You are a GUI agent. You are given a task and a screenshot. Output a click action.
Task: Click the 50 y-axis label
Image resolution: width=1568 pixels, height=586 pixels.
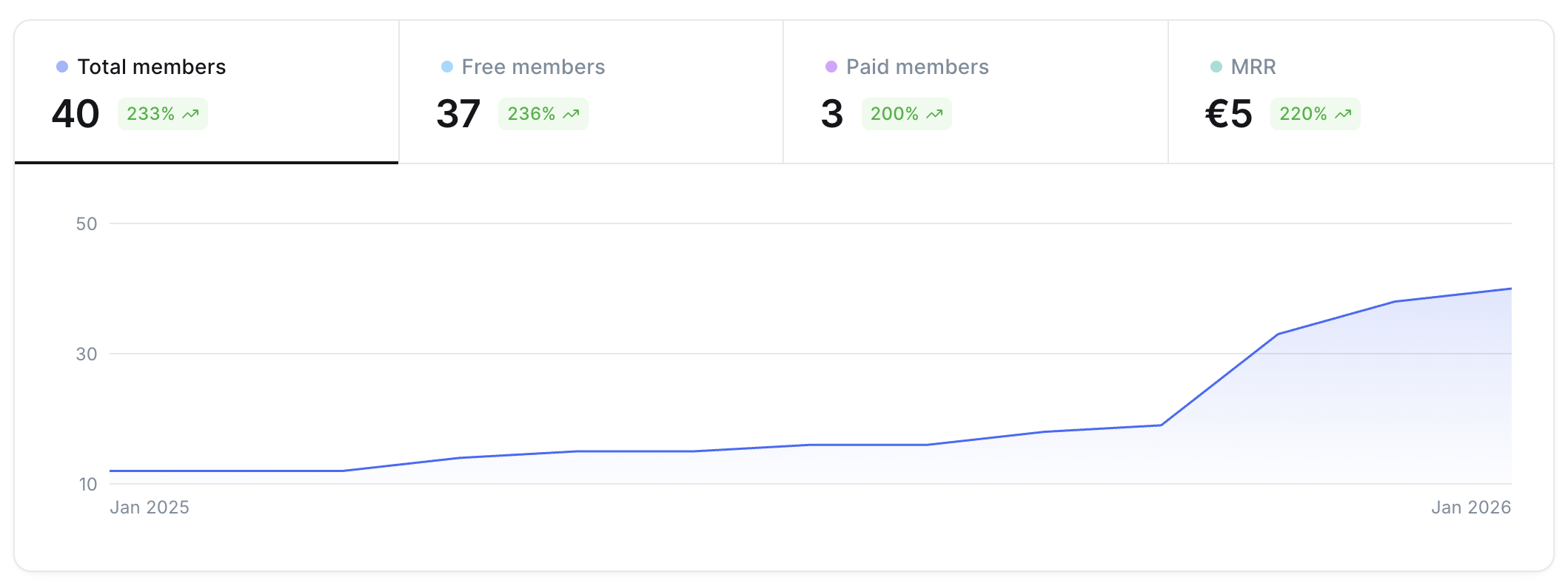click(87, 224)
